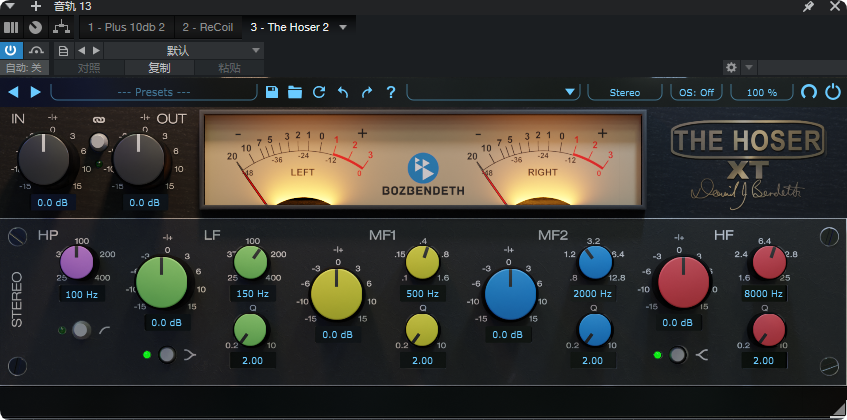Save preset with floppy disk icon
Viewport: 847px width, 420px height.
[272, 92]
